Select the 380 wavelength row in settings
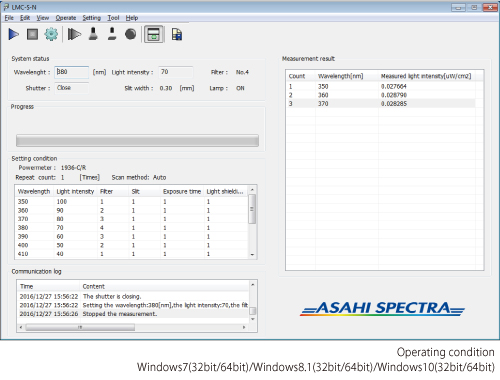The width and height of the screenshot is (500, 380). point(132,228)
